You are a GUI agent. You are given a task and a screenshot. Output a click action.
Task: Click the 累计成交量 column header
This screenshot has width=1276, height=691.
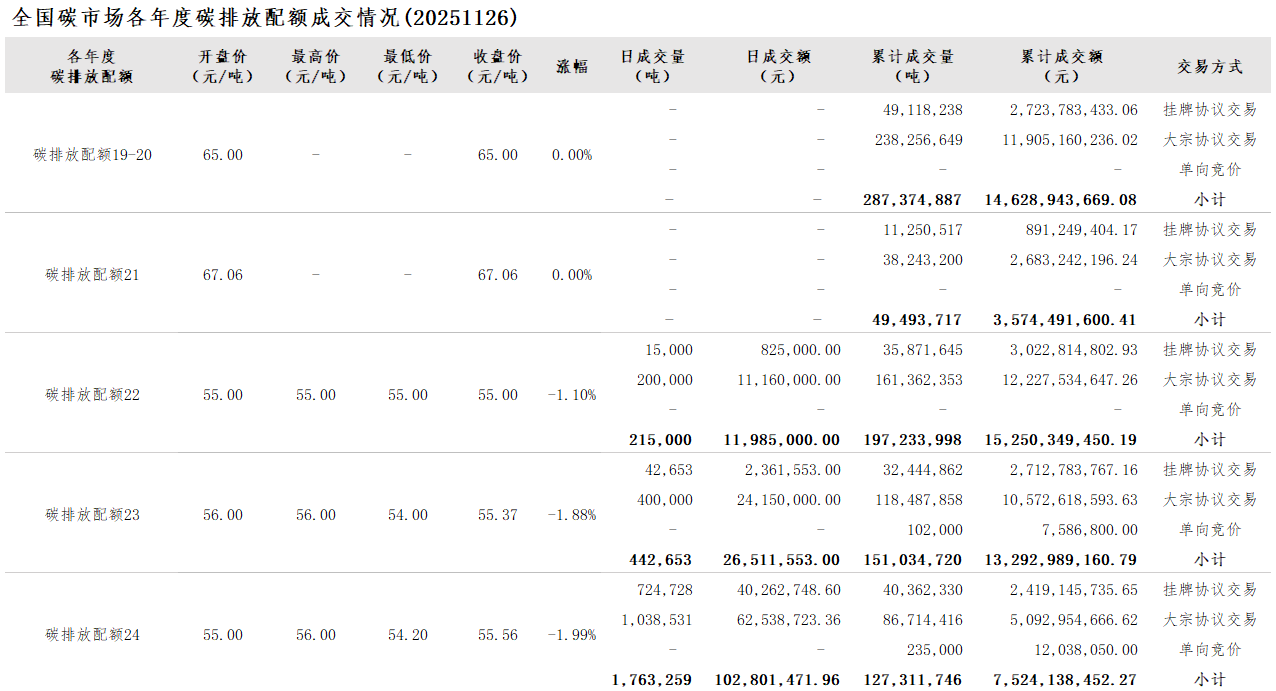click(913, 66)
